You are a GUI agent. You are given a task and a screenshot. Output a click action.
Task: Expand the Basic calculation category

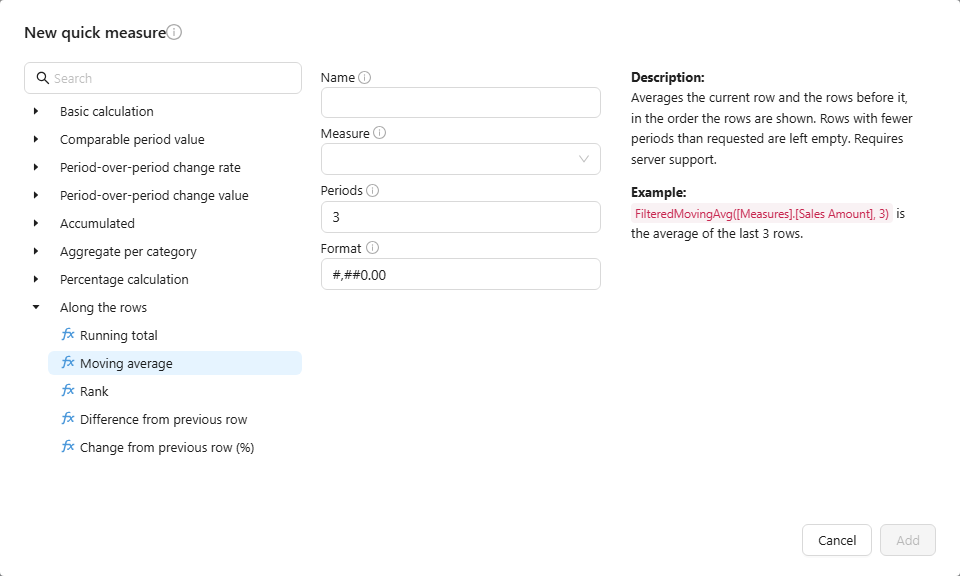click(36, 111)
